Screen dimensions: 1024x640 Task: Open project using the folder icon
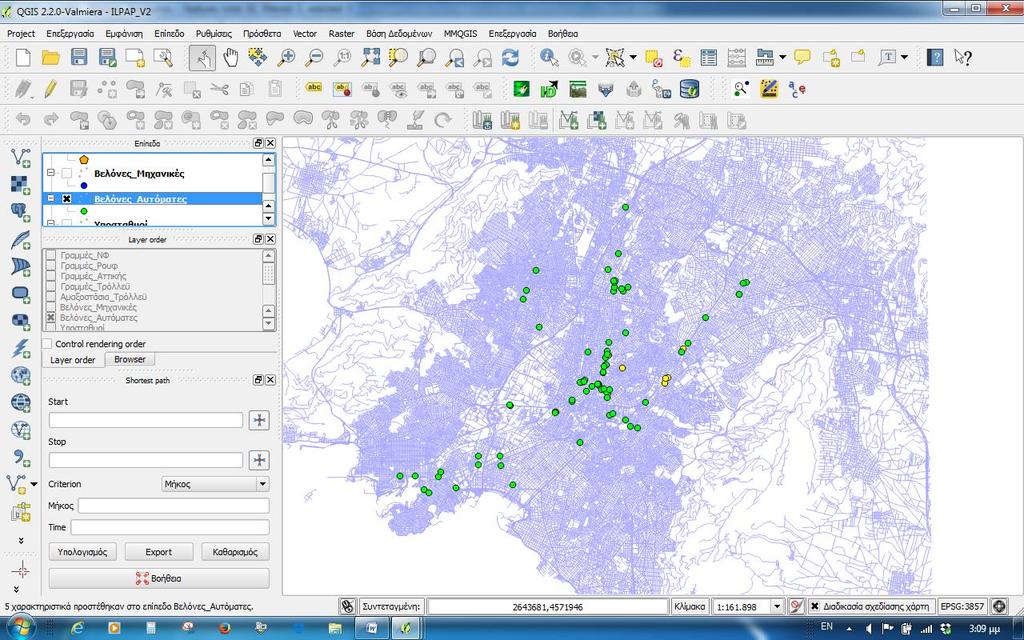pos(51,57)
